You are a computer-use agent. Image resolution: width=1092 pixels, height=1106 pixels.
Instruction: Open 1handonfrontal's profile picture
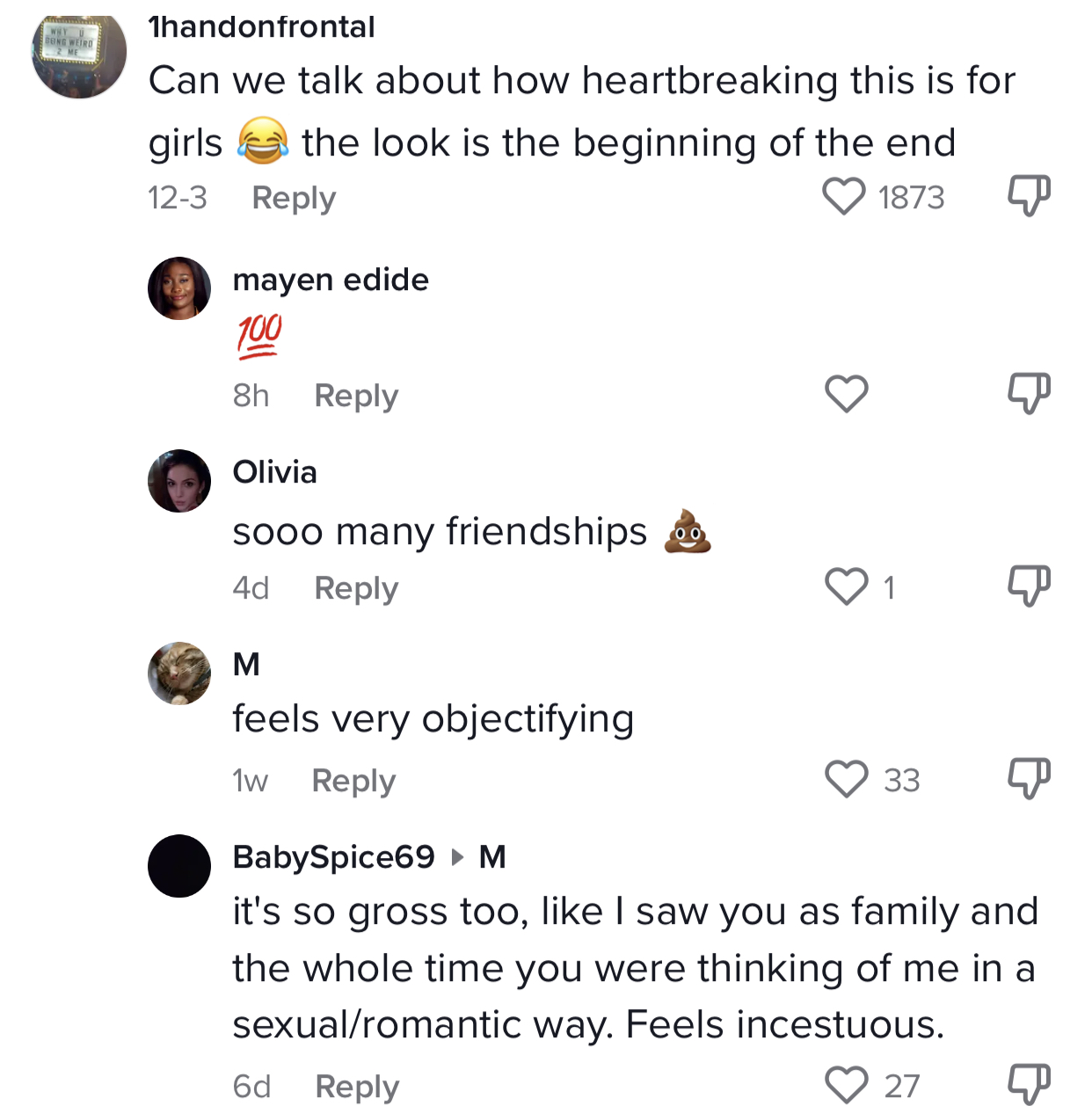79,55
